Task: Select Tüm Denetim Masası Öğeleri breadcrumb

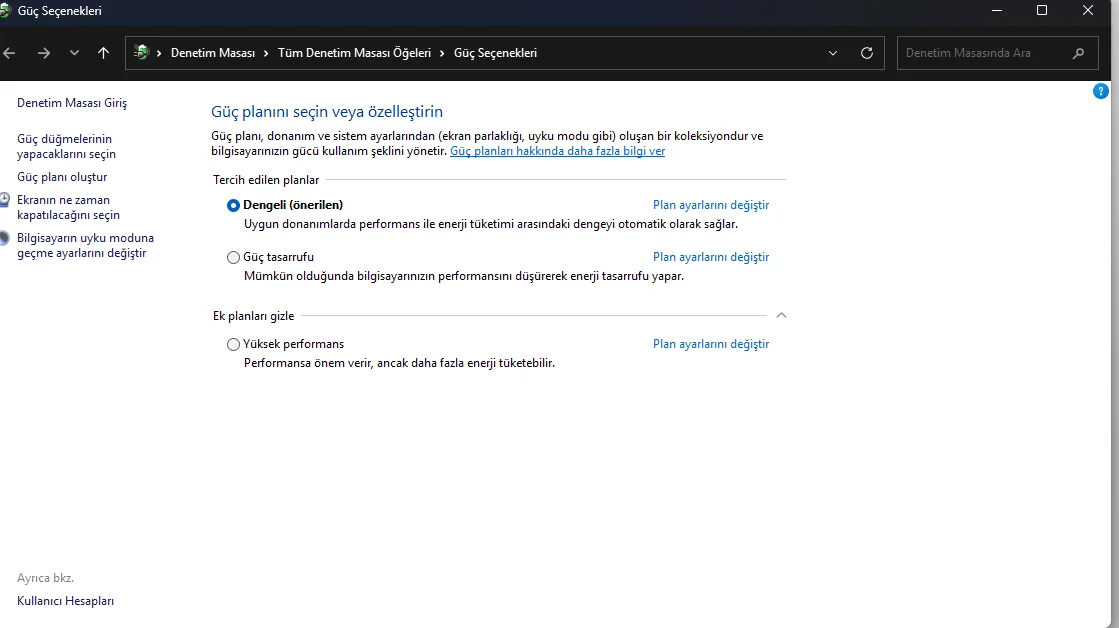Action: (x=354, y=53)
